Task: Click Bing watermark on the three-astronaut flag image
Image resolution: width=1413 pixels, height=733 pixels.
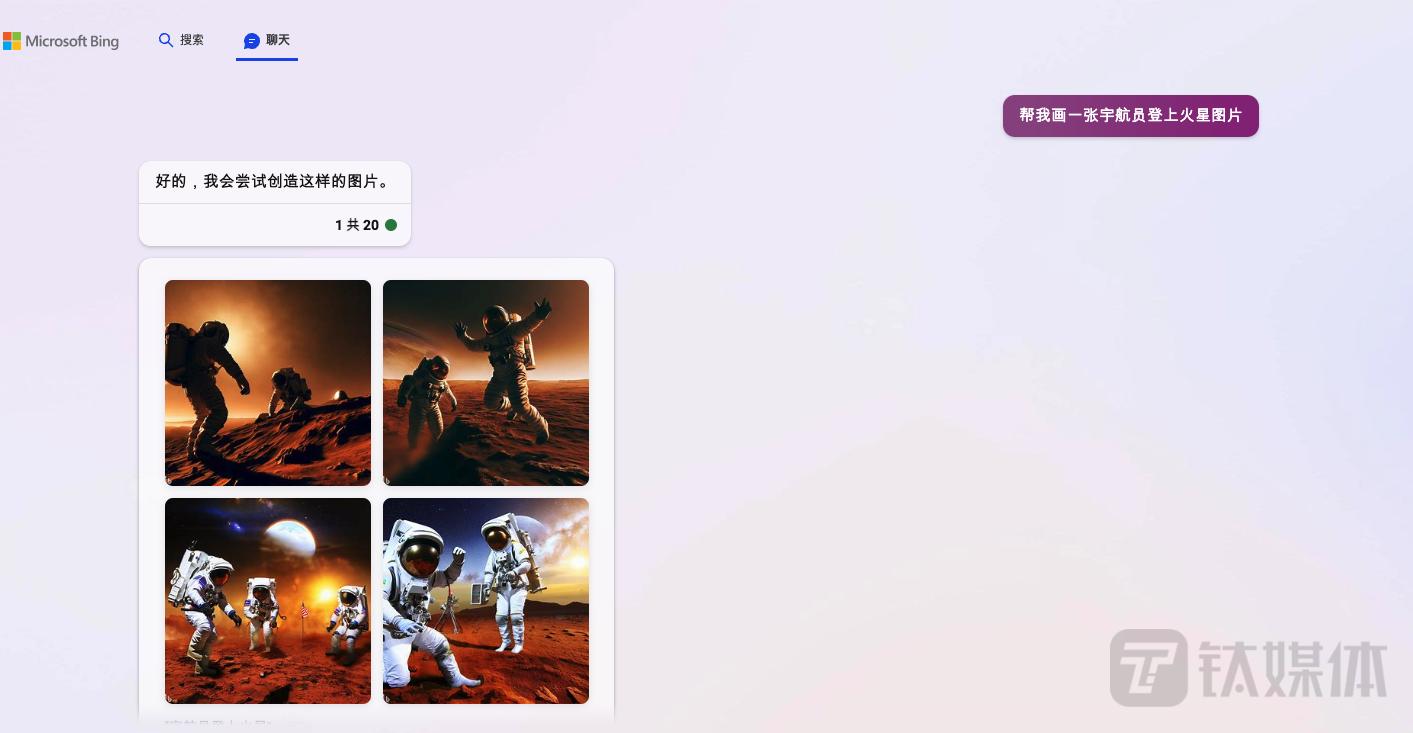Action: [x=170, y=699]
